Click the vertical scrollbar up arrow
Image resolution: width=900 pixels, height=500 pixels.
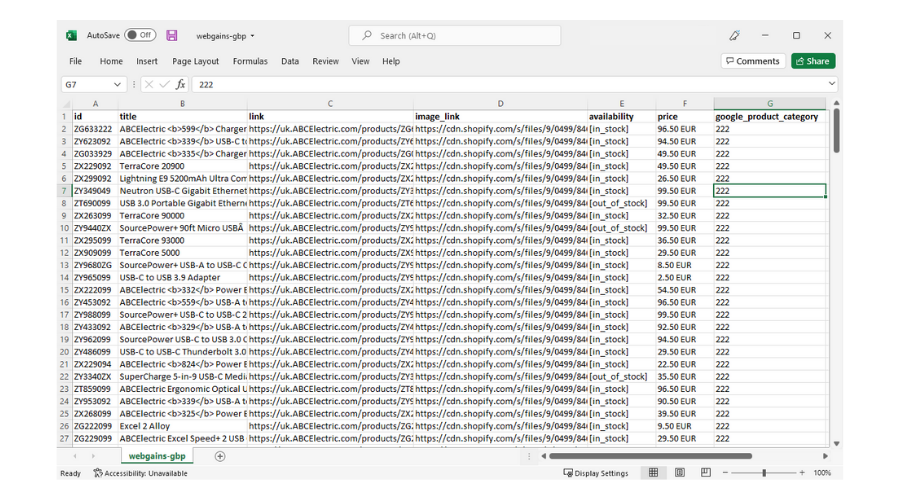click(x=836, y=103)
